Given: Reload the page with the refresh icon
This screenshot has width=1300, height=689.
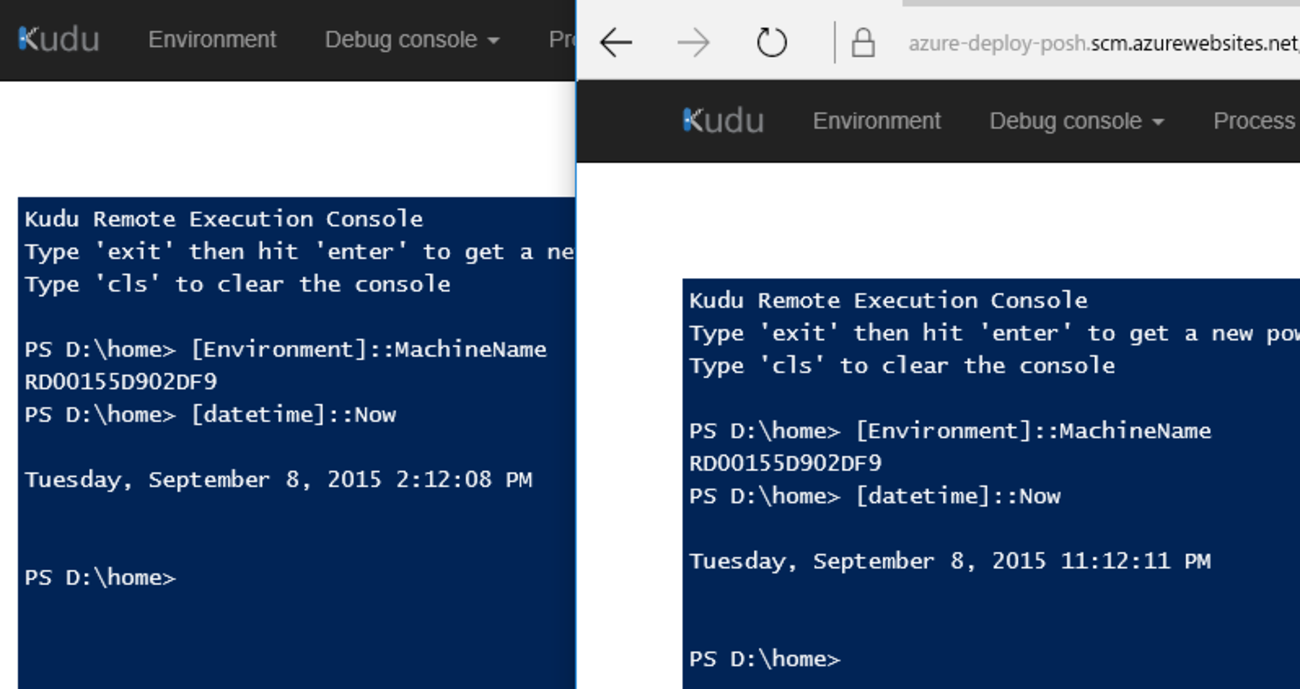Looking at the screenshot, I should (771, 42).
